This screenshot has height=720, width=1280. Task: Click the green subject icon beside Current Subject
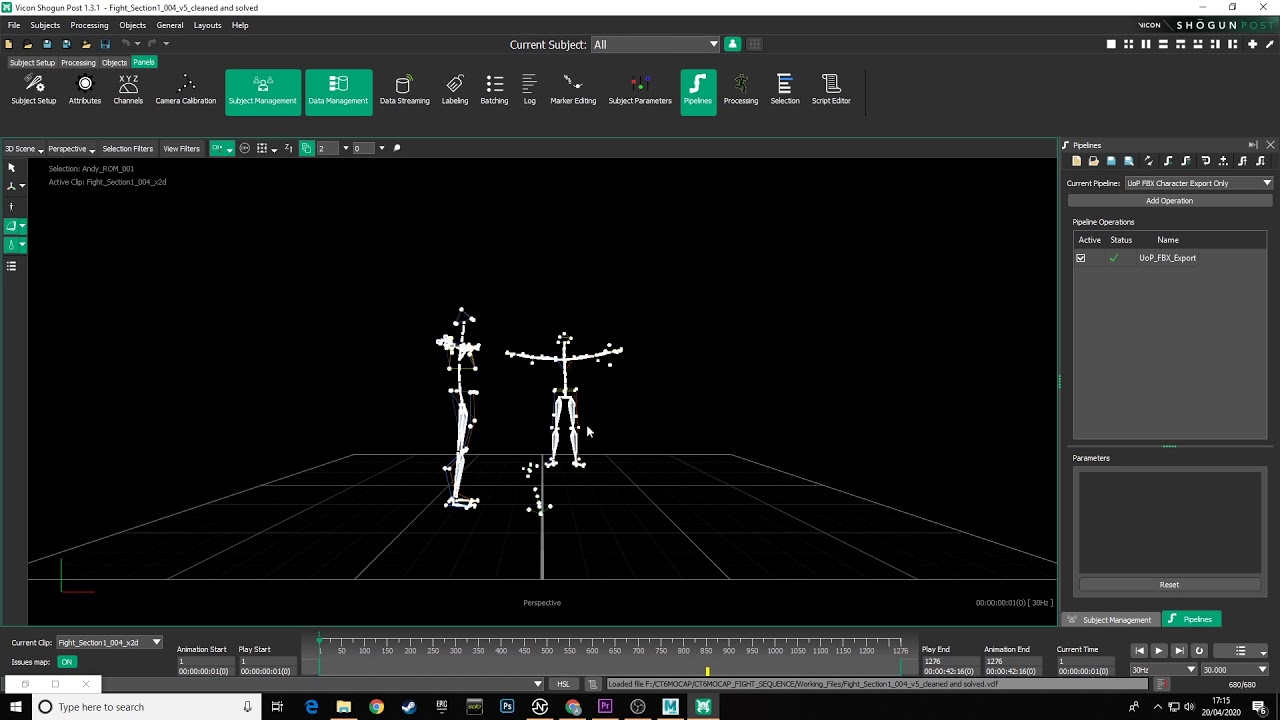pos(732,44)
